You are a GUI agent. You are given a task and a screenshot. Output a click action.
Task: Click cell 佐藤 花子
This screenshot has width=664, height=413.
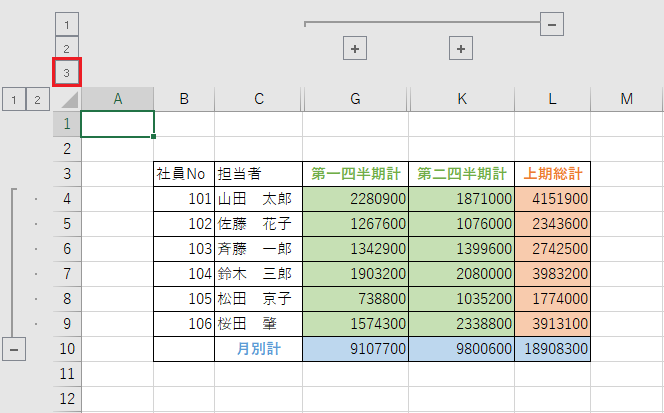[x=258, y=224]
